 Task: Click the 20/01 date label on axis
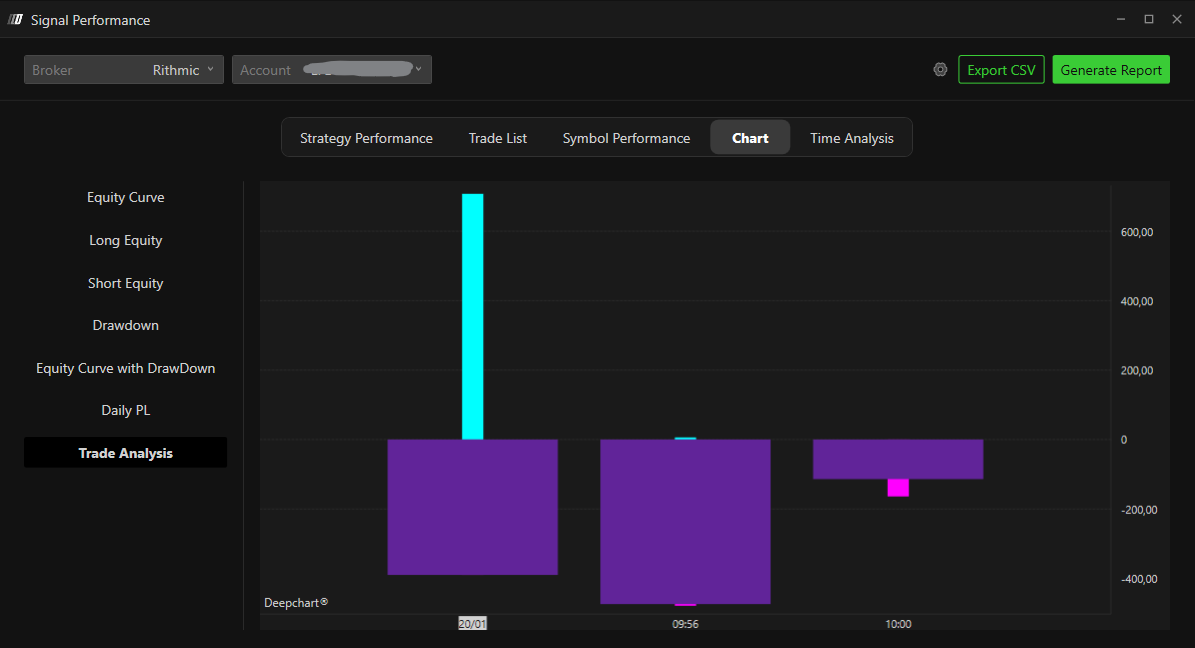click(x=473, y=624)
